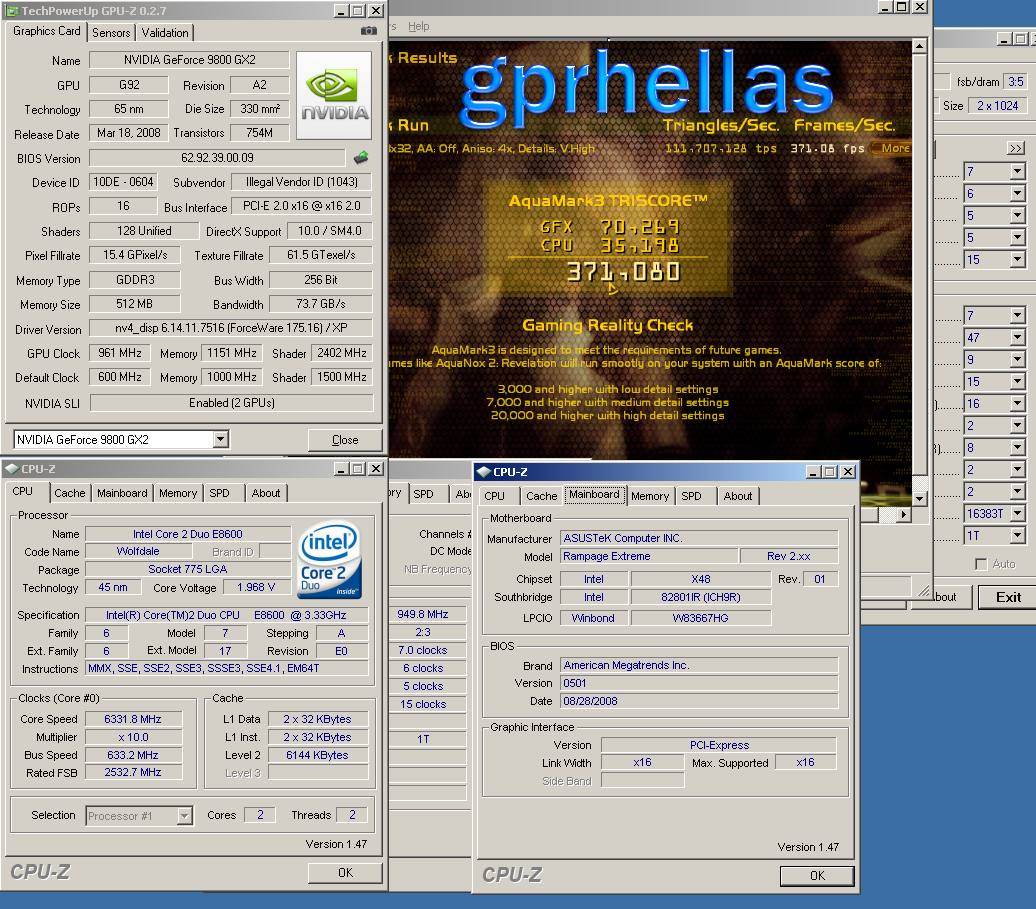Click the fsb/dram ratio 3:5 value
This screenshot has width=1036, height=909.
coord(1016,82)
